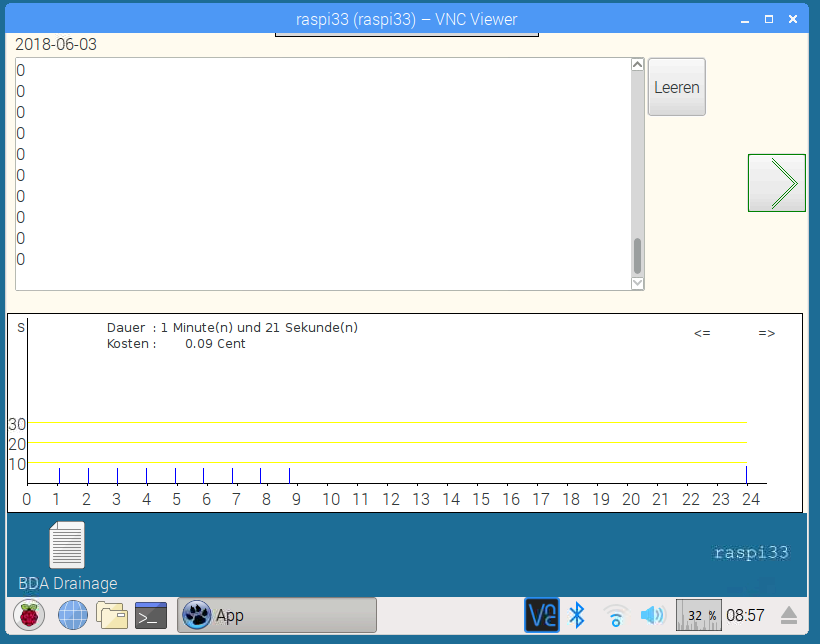820x644 pixels.
Task: Click the up arrow of the list scrollbar
Action: 637,64
